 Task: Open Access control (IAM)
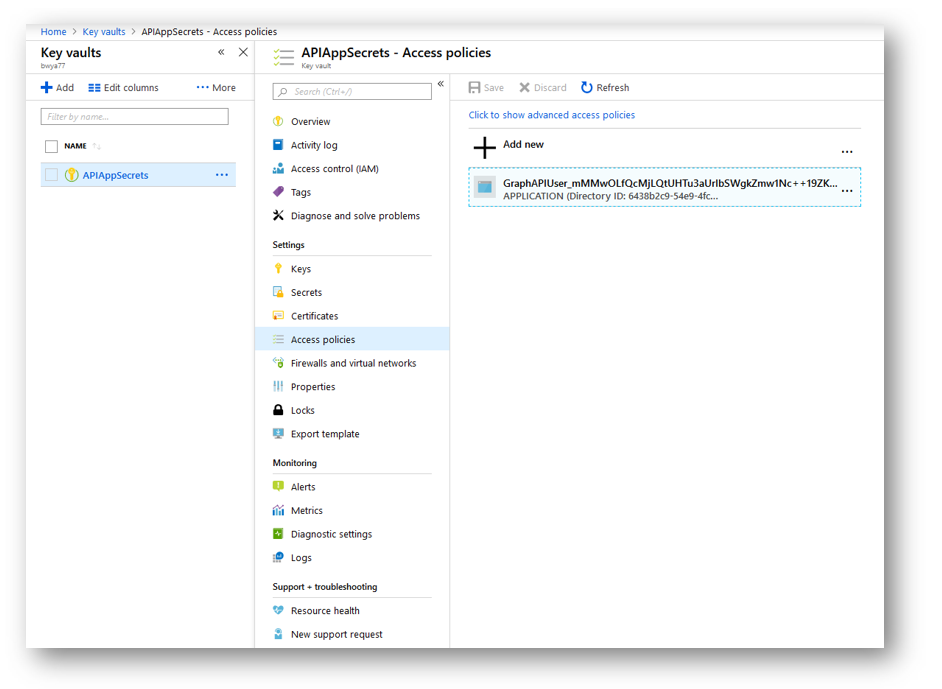click(335, 169)
